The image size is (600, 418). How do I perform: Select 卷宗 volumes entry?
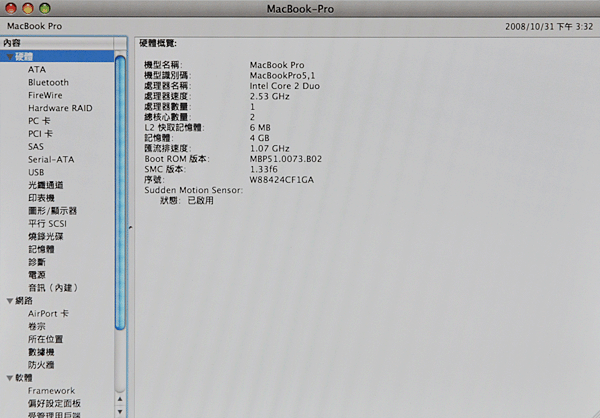pos(37,327)
